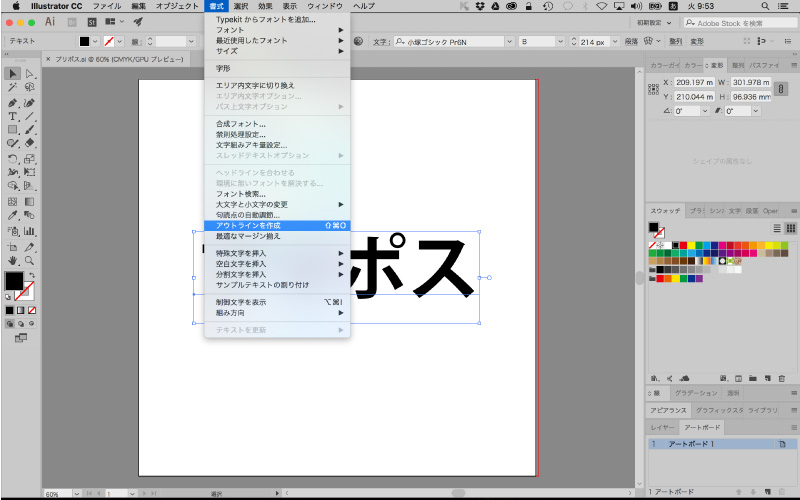Click the Rectangle tool
This screenshot has width=800, height=500.
tap(13, 130)
